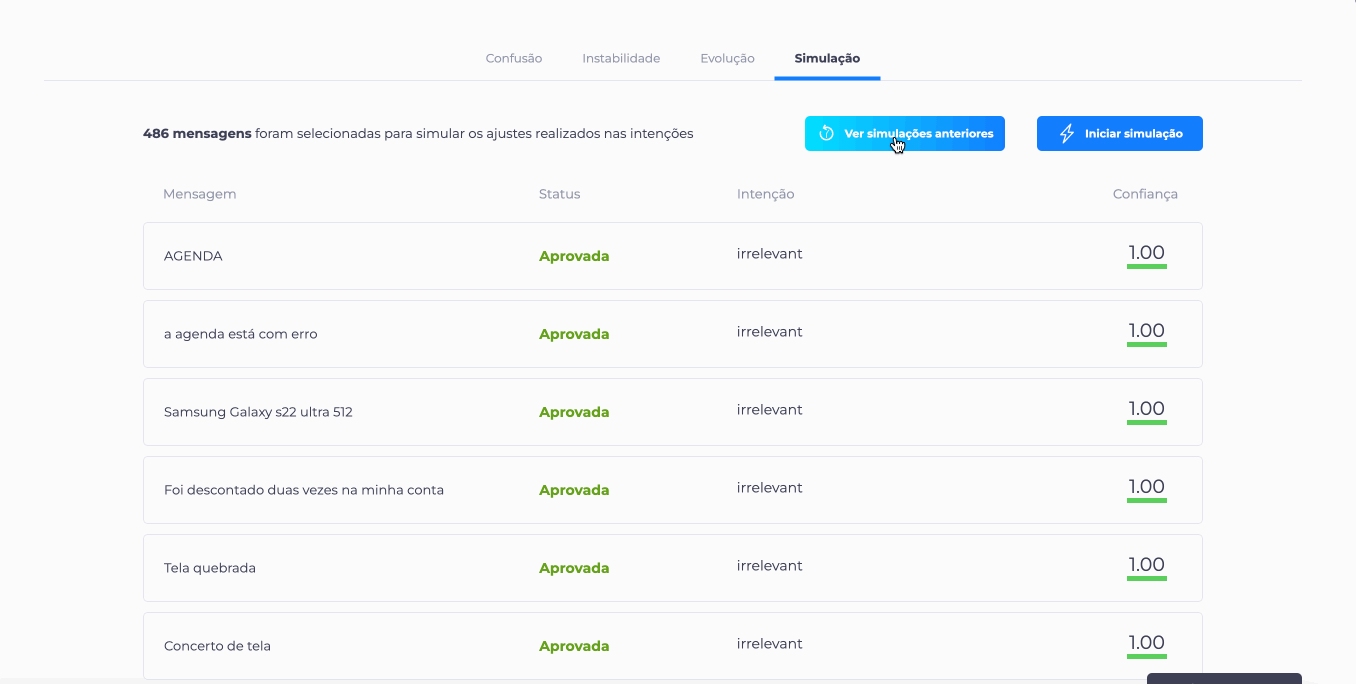
Task: Click 1.00 confidence in AGENDA row
Action: [1147, 253]
